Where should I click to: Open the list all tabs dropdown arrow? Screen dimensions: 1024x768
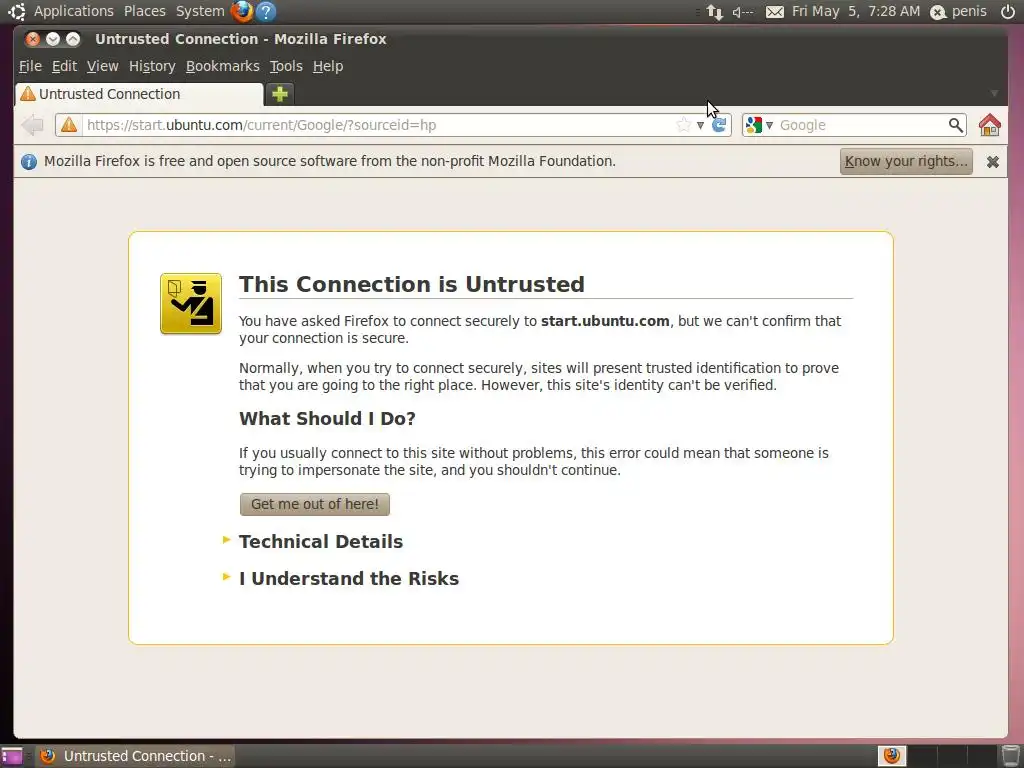click(994, 94)
